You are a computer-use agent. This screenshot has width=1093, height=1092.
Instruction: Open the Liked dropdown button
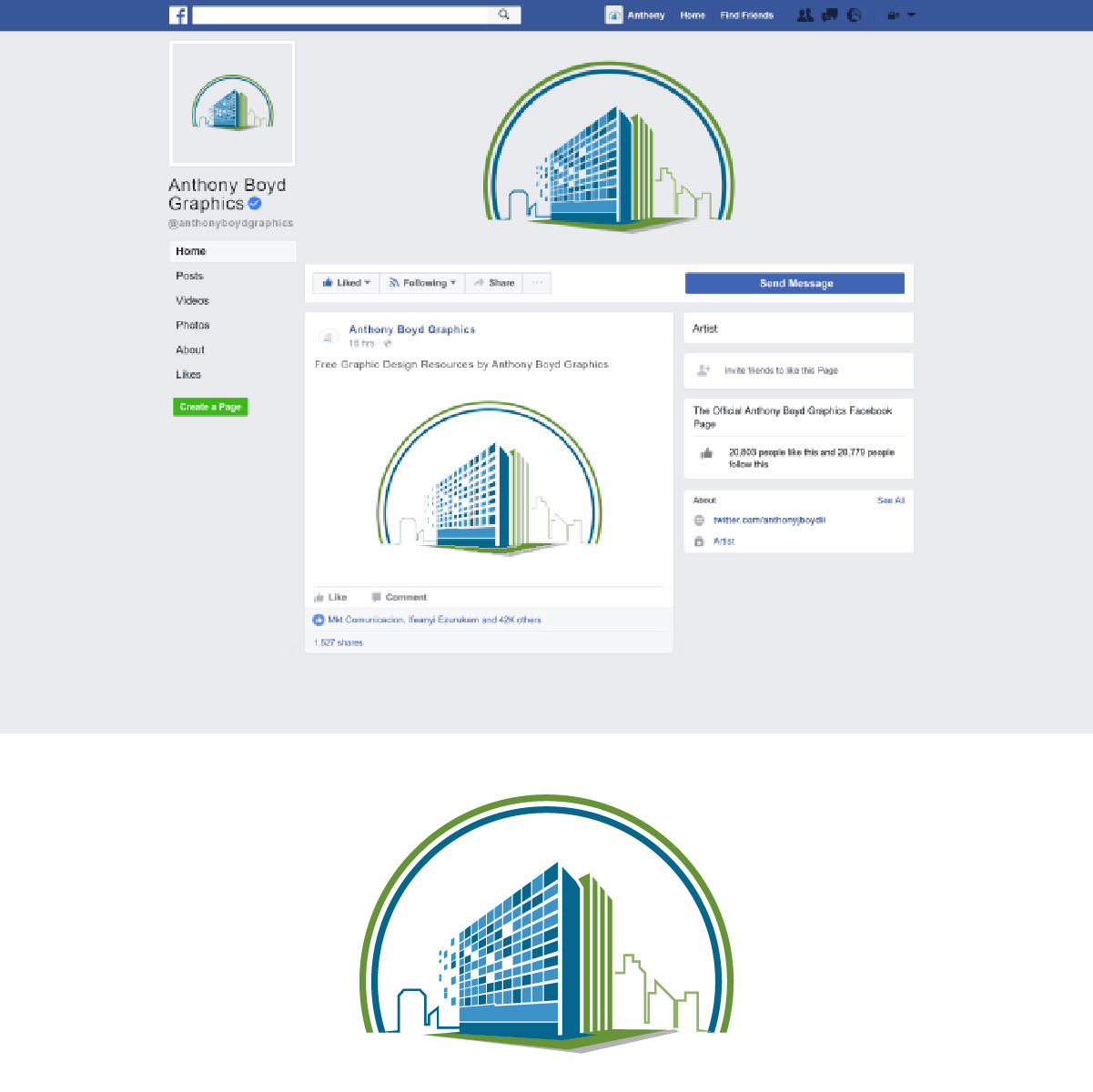[x=346, y=283]
